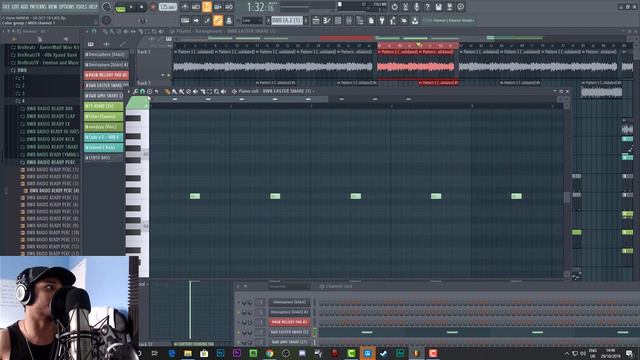640x360 pixels.
Task: Select the piano roll playback speaker tool
Action: 223,91
